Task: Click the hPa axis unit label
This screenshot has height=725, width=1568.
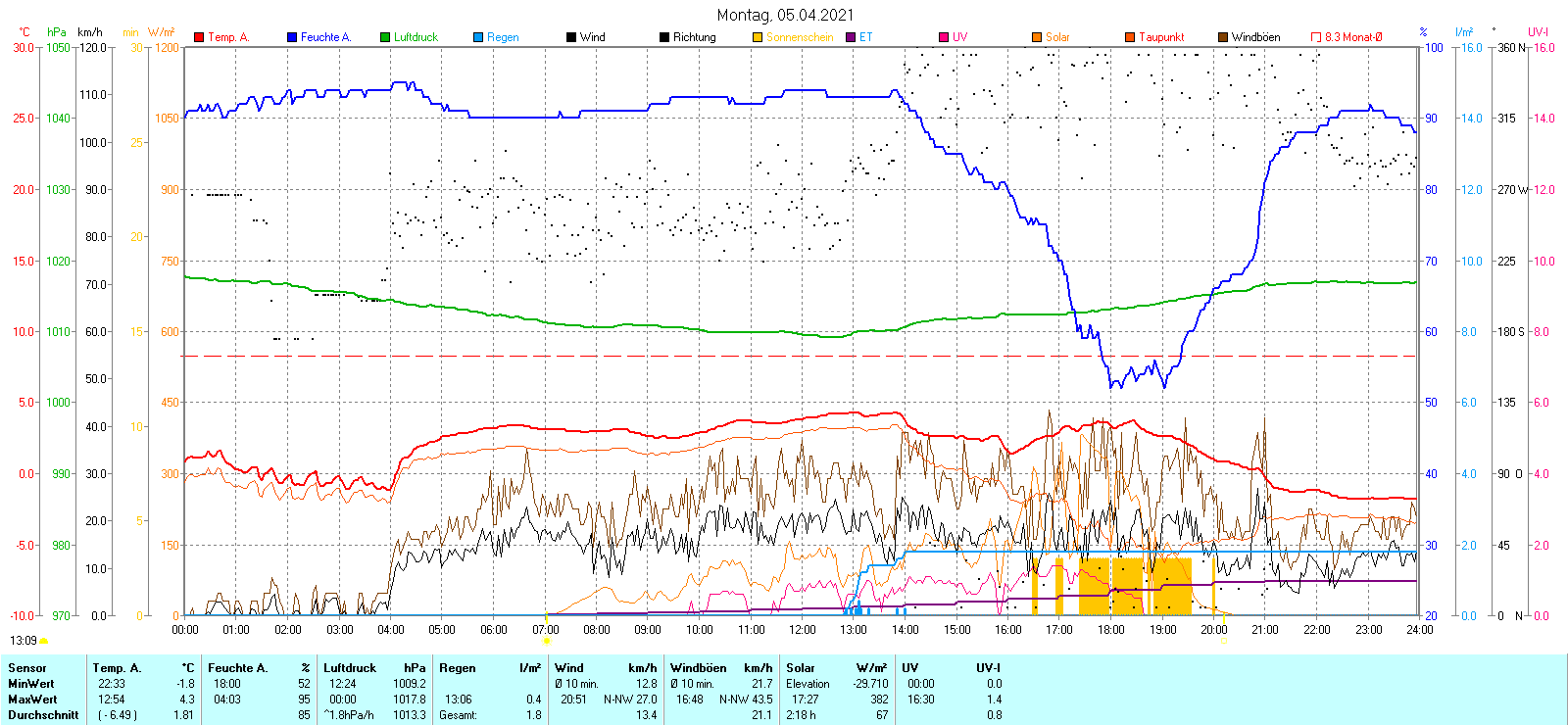Action: pyautogui.click(x=57, y=32)
